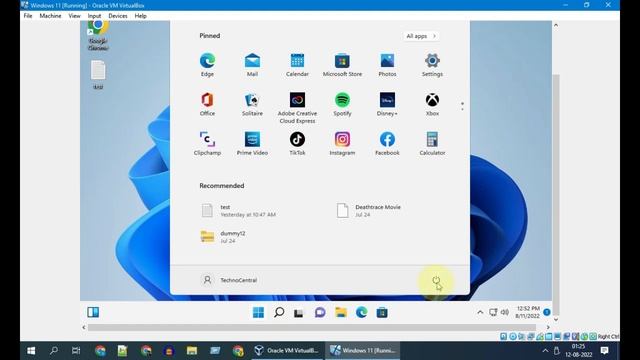Open the Prime Video app

pyautogui.click(x=252, y=143)
